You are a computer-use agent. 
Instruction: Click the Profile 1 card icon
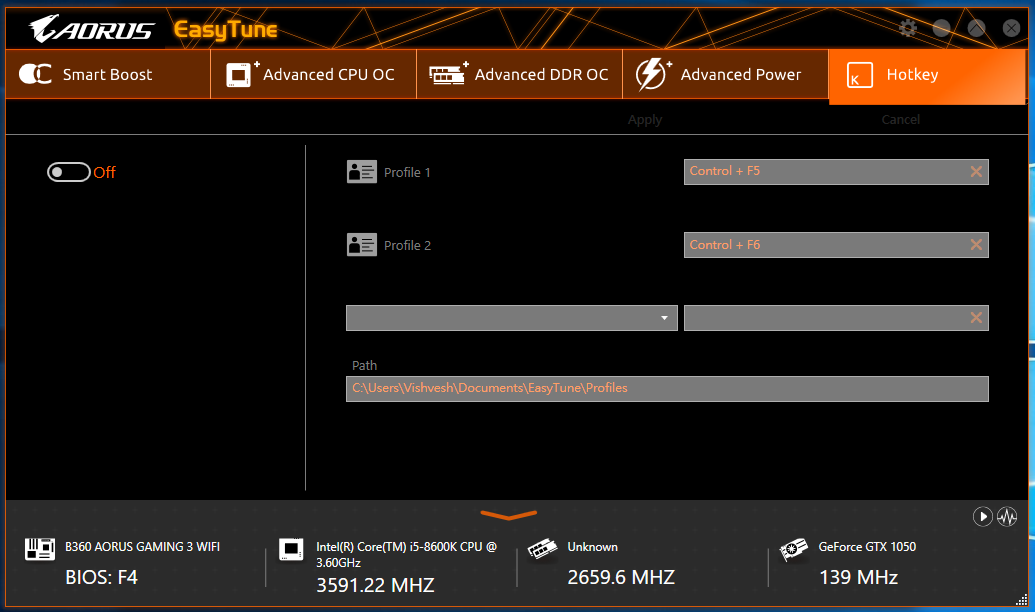(x=362, y=172)
